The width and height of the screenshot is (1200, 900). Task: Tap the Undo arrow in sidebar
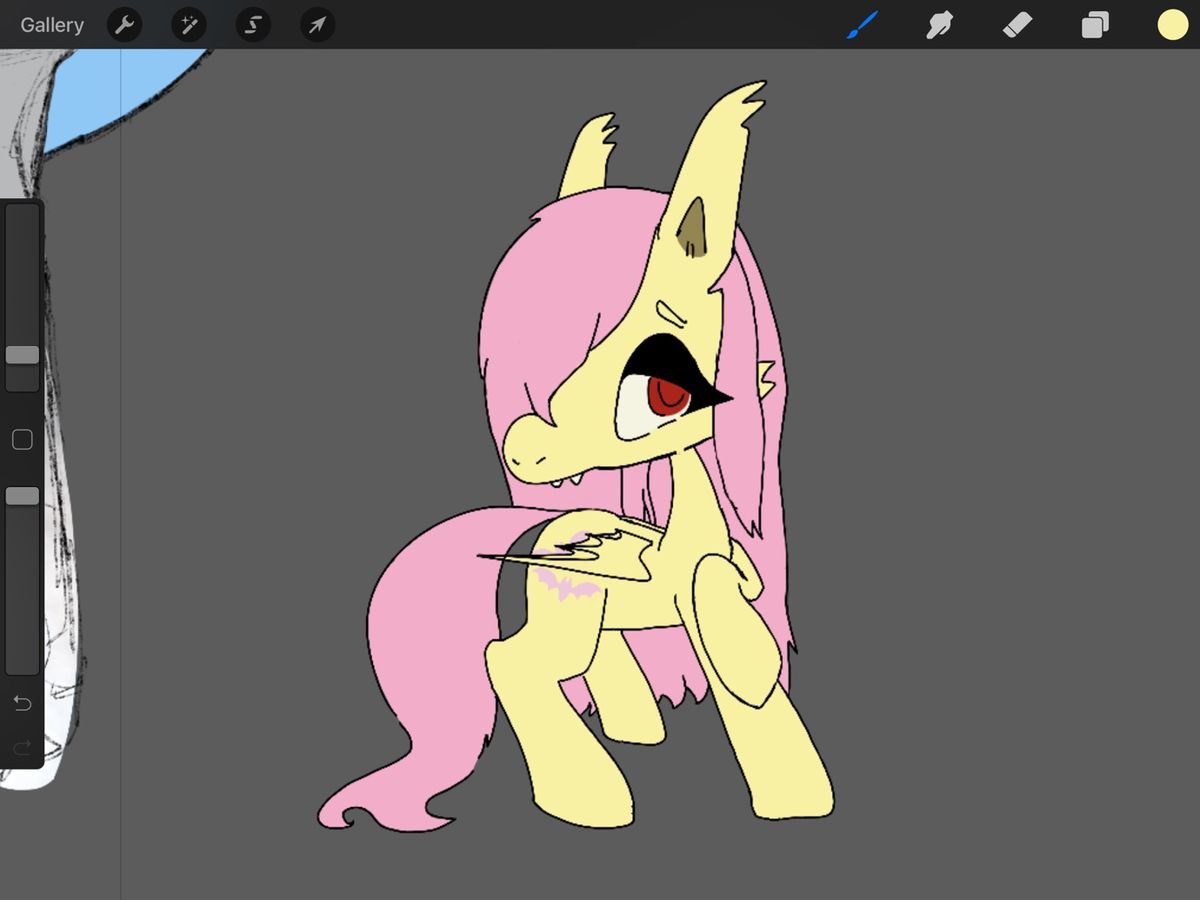[22, 704]
